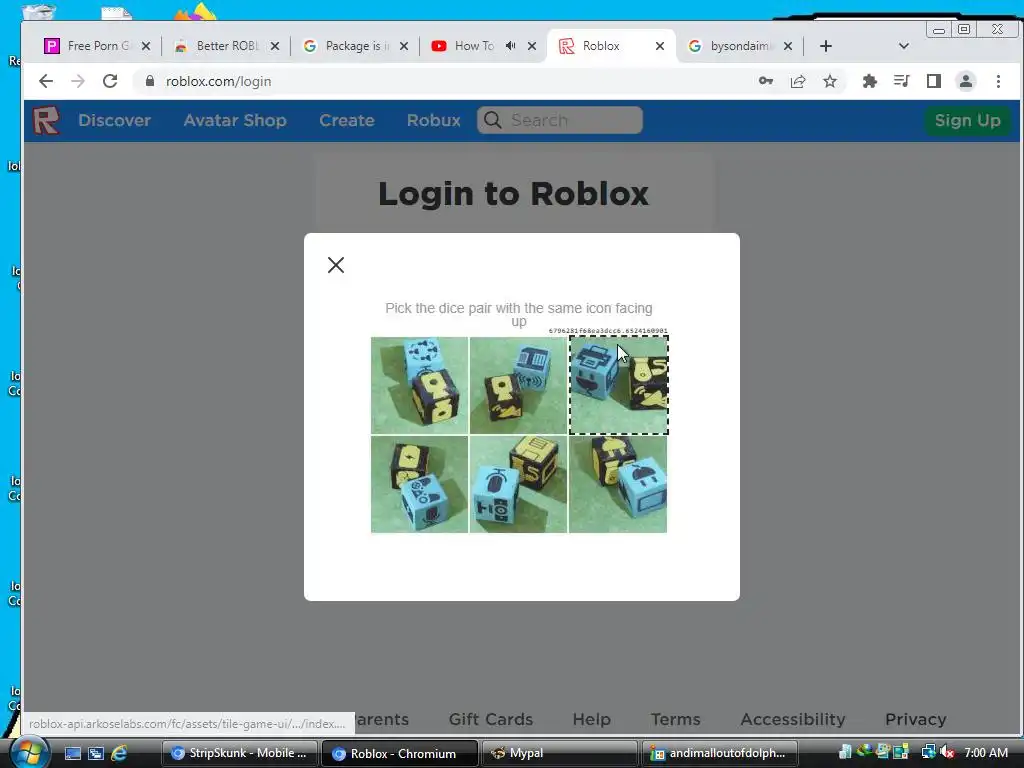Switch to StripSkunk - Mobile taskbar window
Image resolution: width=1024 pixels, height=768 pixels.
[239, 753]
